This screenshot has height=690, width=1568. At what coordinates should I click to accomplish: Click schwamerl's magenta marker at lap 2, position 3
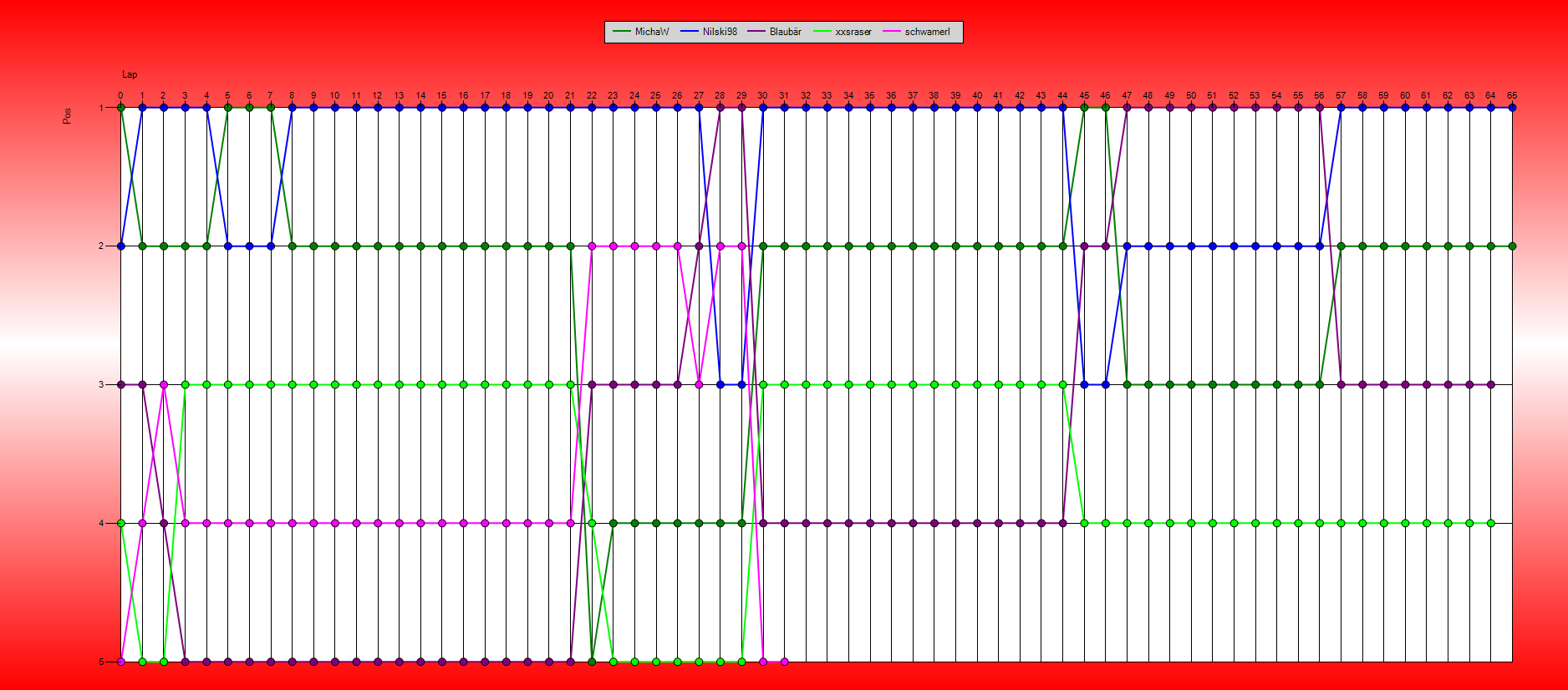(x=164, y=385)
